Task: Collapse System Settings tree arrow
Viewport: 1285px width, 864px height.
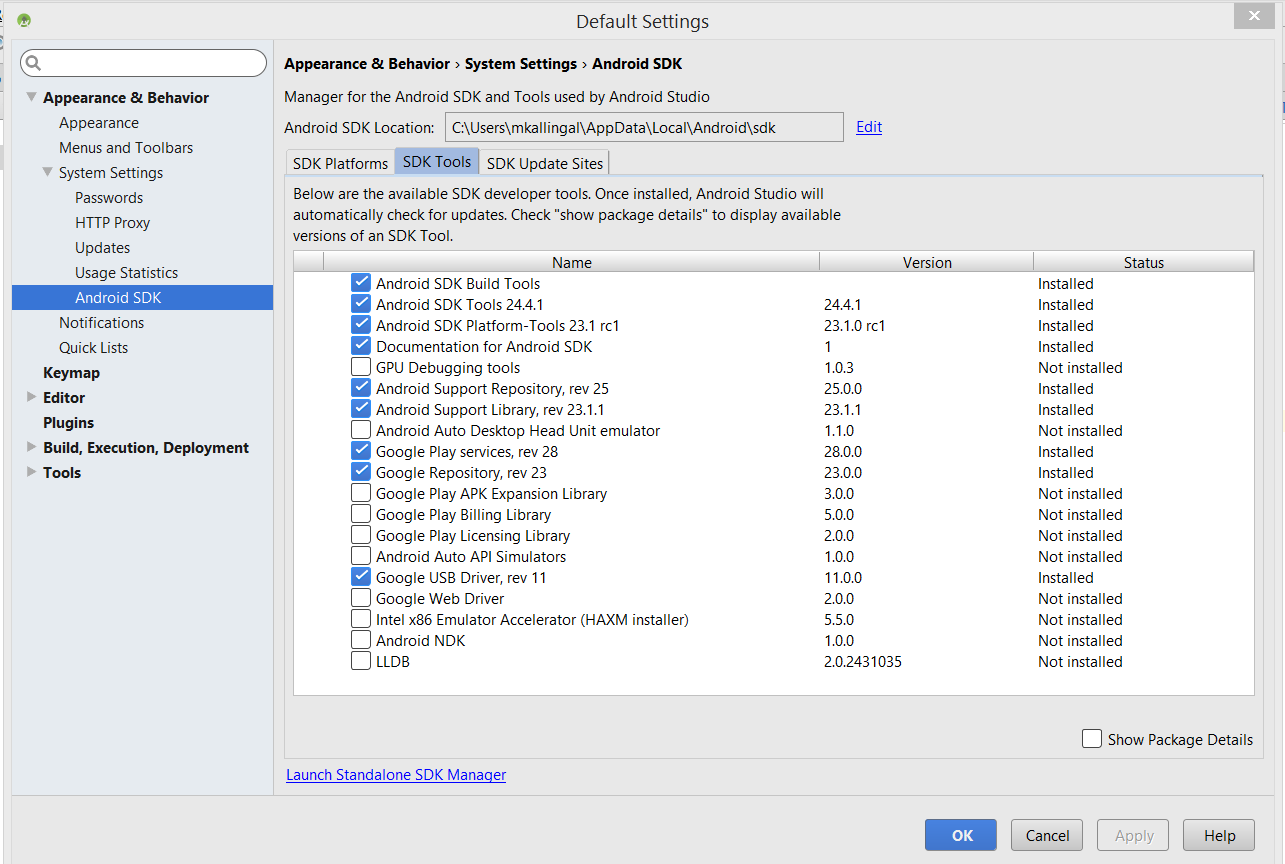Action: [47, 172]
